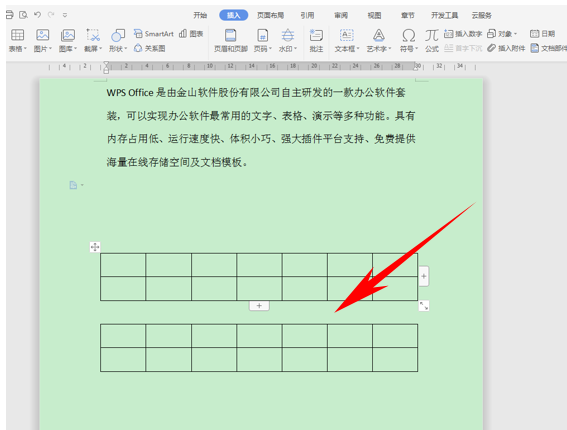Open the 图片 dropdown arrow
567x430 pixels.
tap(51, 48)
